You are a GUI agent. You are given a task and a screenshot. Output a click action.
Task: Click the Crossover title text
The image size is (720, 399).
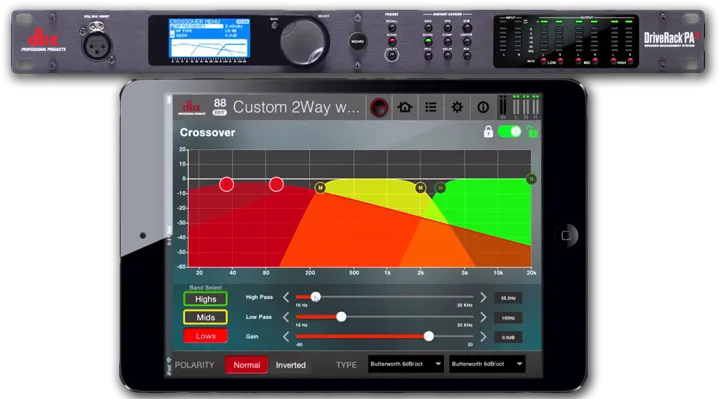[x=208, y=132]
